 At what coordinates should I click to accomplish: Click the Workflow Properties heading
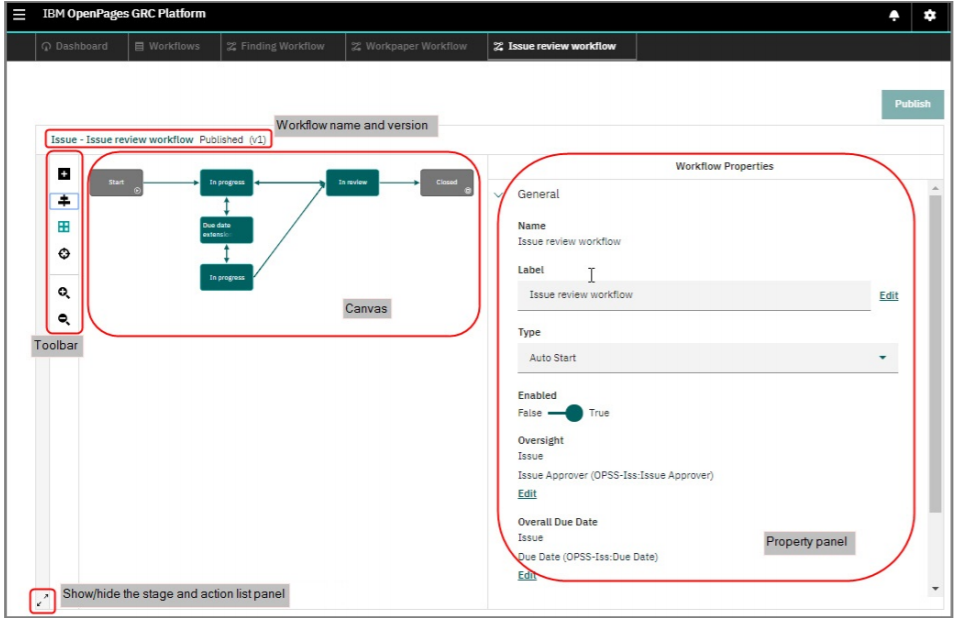click(x=724, y=166)
